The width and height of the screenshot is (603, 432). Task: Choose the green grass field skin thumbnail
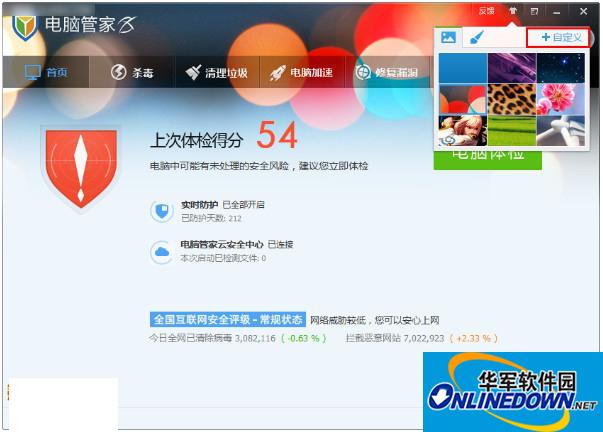[512, 131]
